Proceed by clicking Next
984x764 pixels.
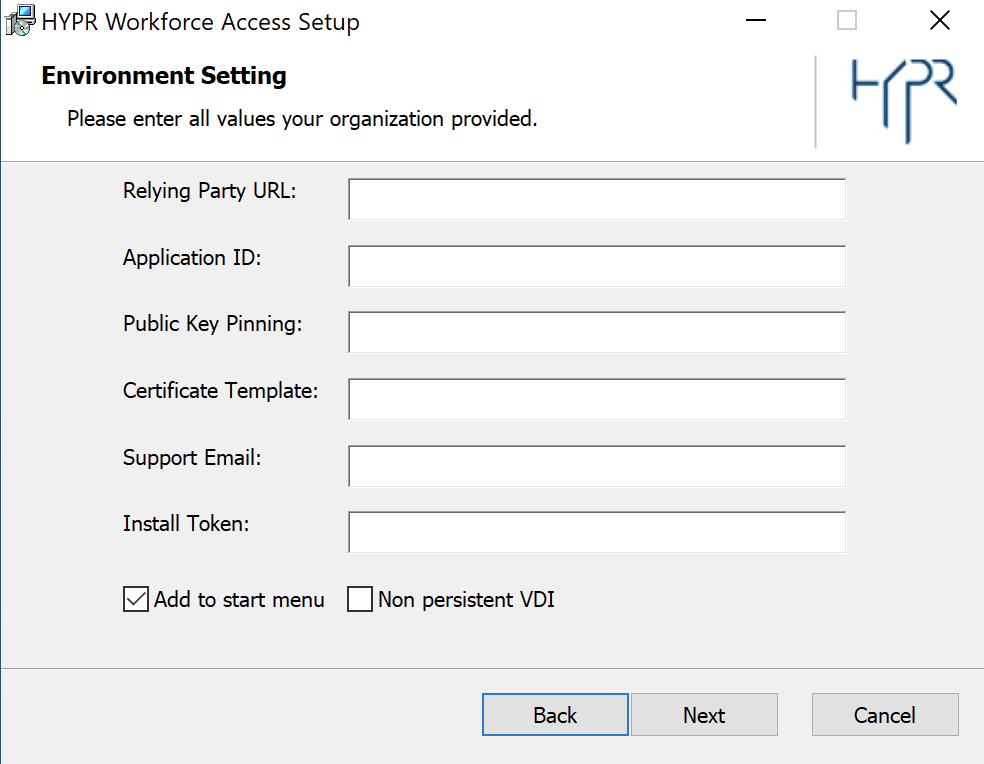coord(704,714)
